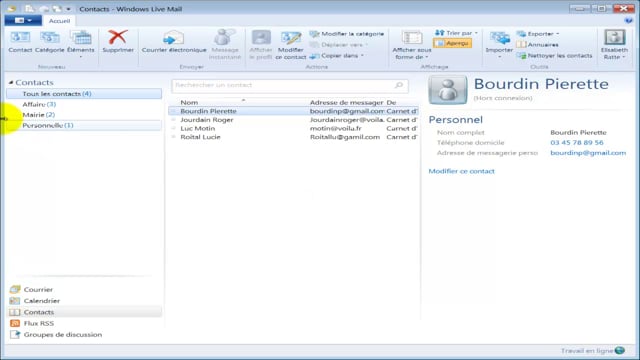This screenshot has height=360, width=640.
Task: Click the Modifier ce contact link in preview
Action: [x=461, y=171]
